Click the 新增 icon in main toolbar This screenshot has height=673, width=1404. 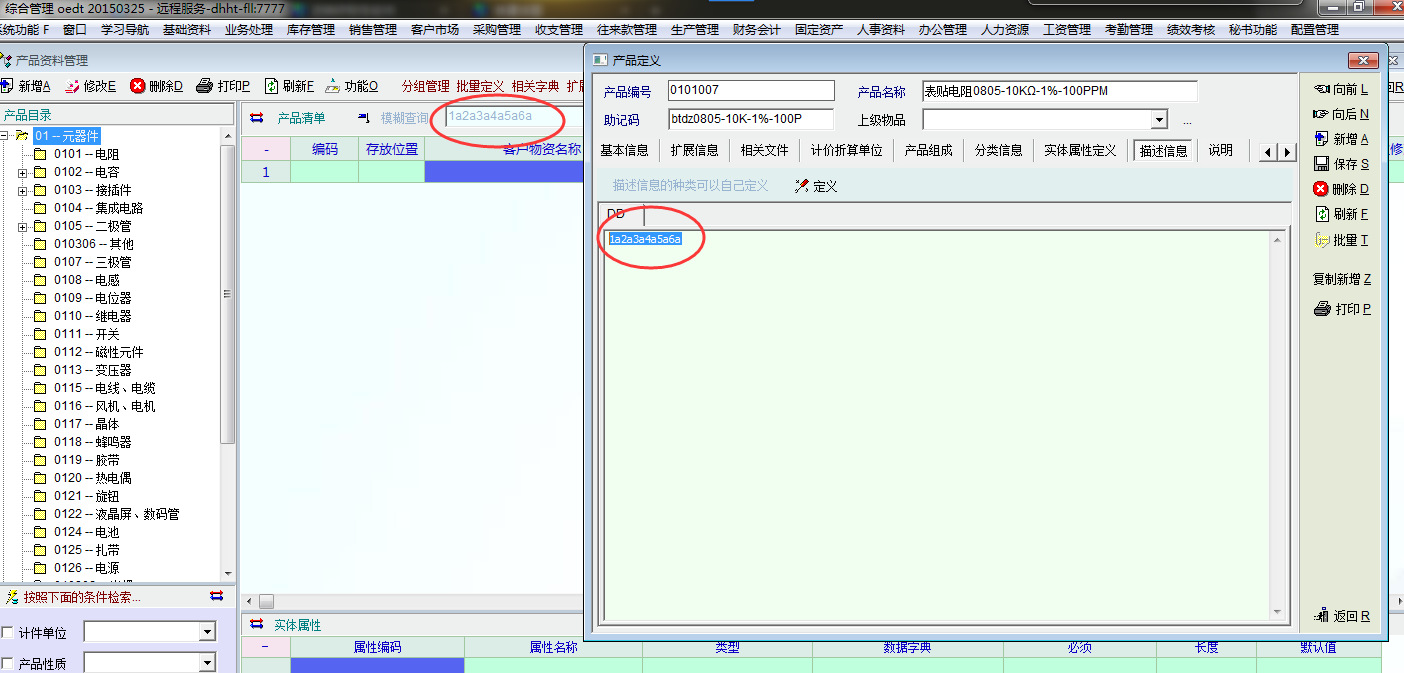click(x=7, y=86)
